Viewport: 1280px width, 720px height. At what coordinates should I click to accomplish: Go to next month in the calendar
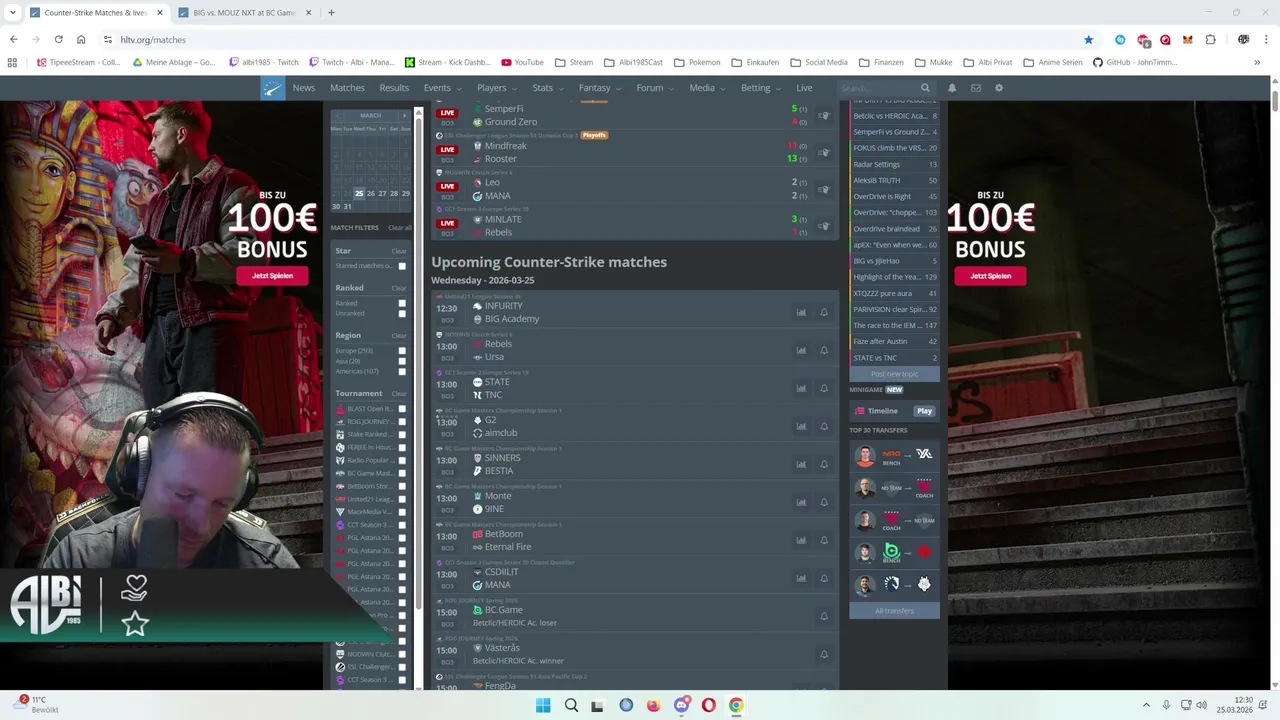click(405, 115)
